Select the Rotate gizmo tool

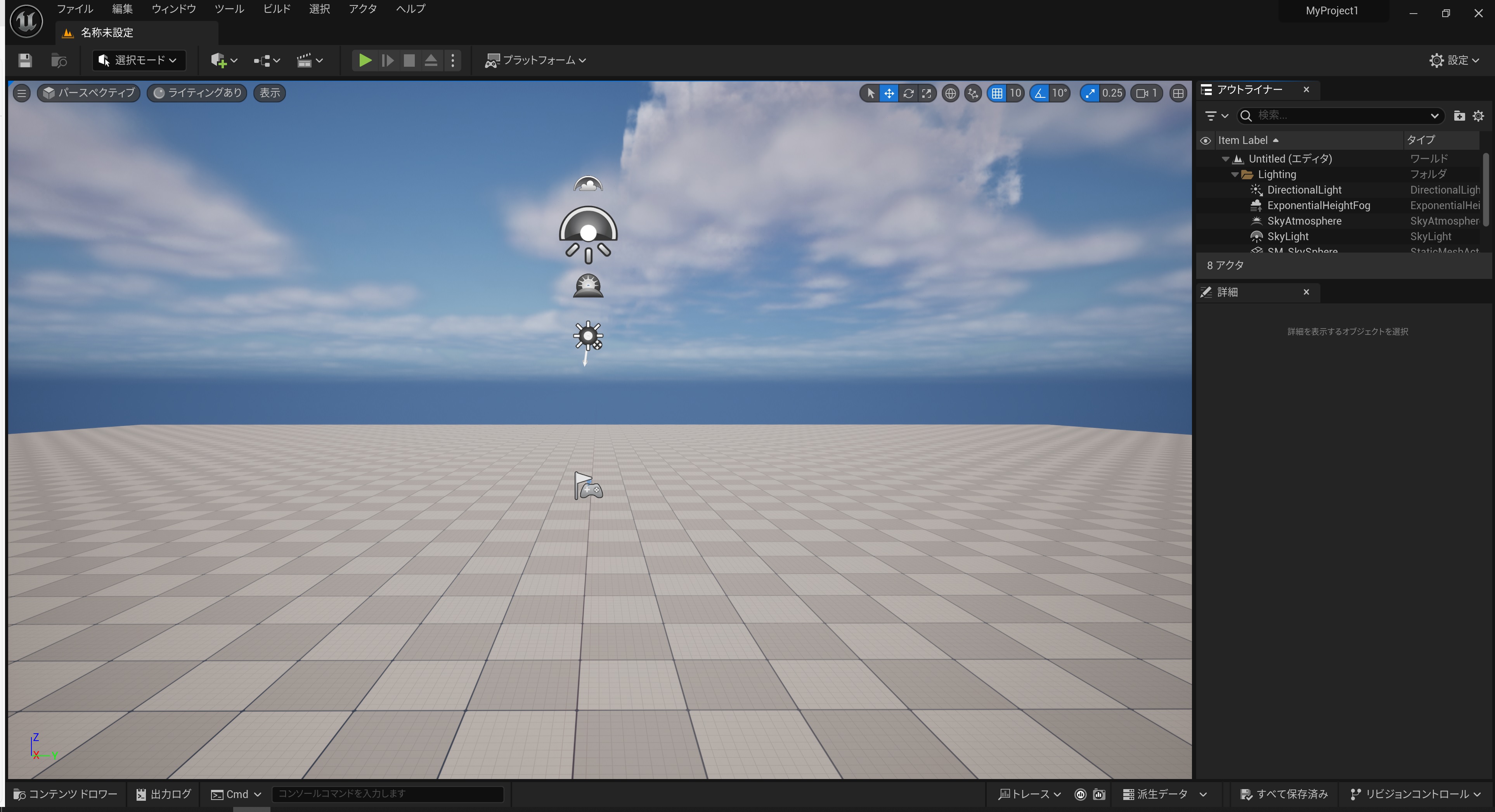point(908,93)
